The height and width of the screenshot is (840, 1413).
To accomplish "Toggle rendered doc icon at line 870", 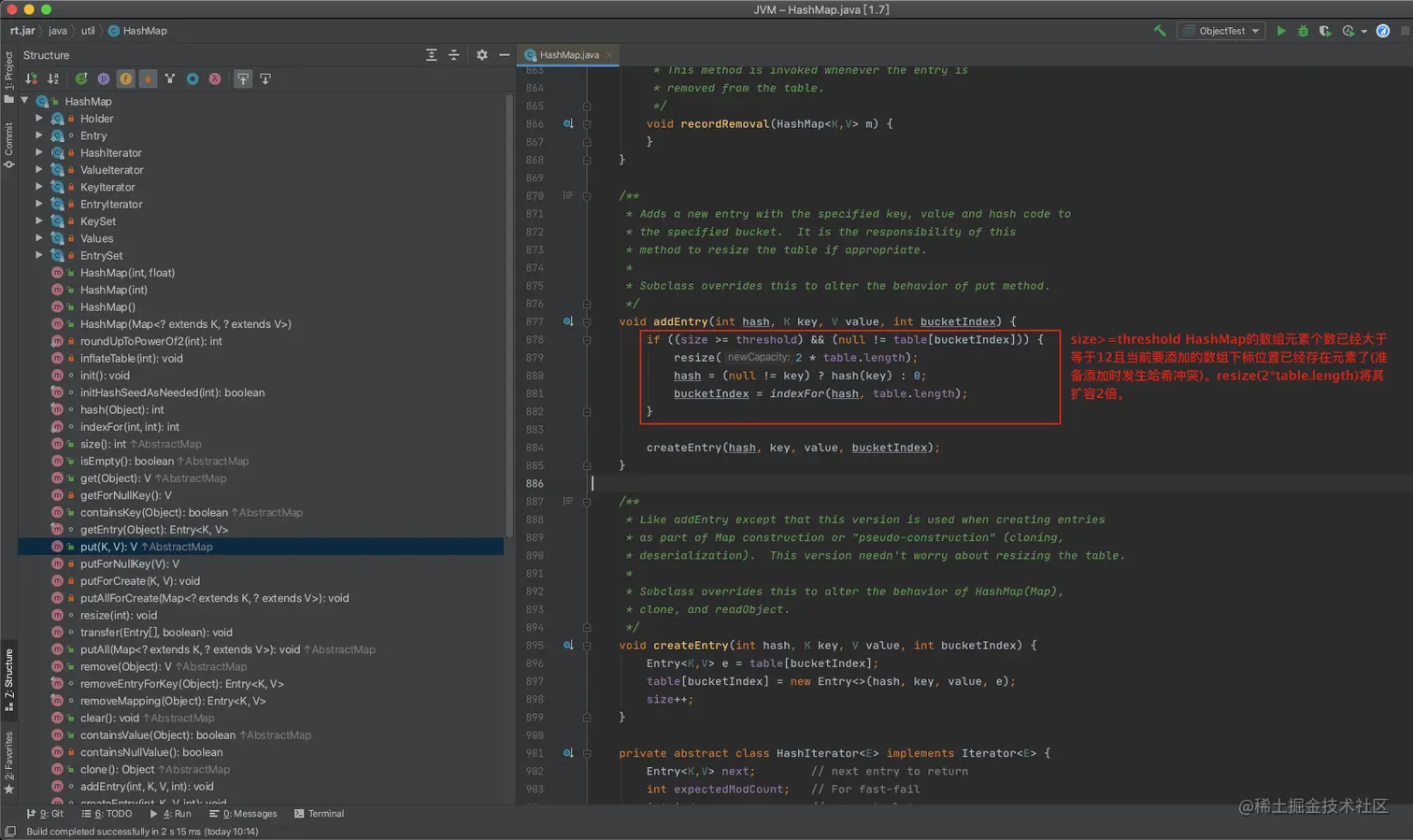I will click(x=567, y=195).
